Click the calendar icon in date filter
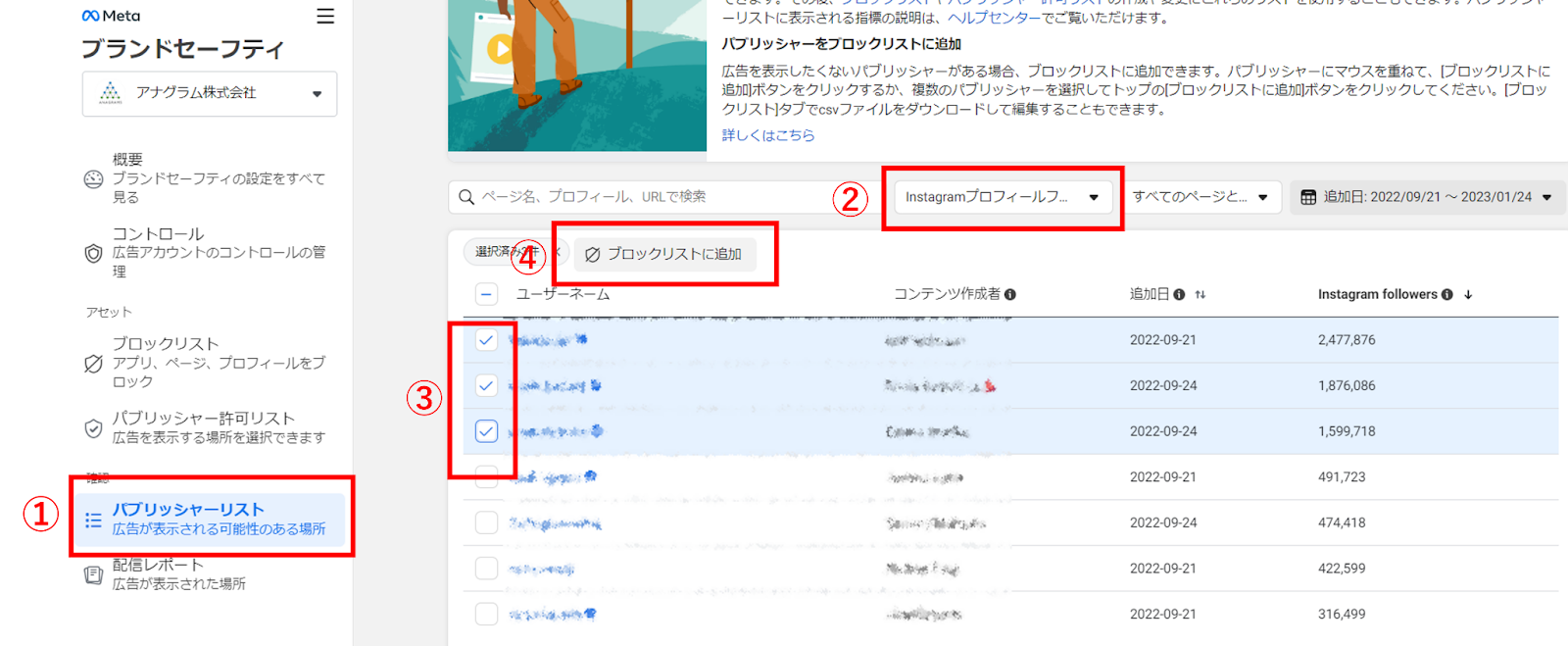1568x646 pixels. (x=1308, y=197)
